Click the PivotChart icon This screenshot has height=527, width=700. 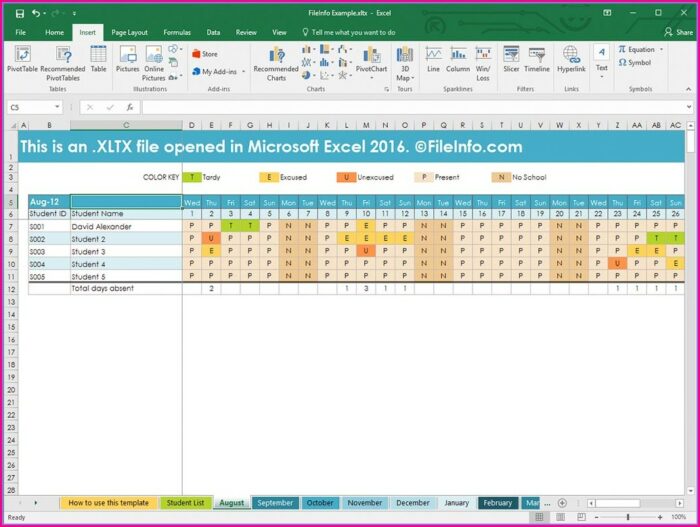tap(371, 59)
